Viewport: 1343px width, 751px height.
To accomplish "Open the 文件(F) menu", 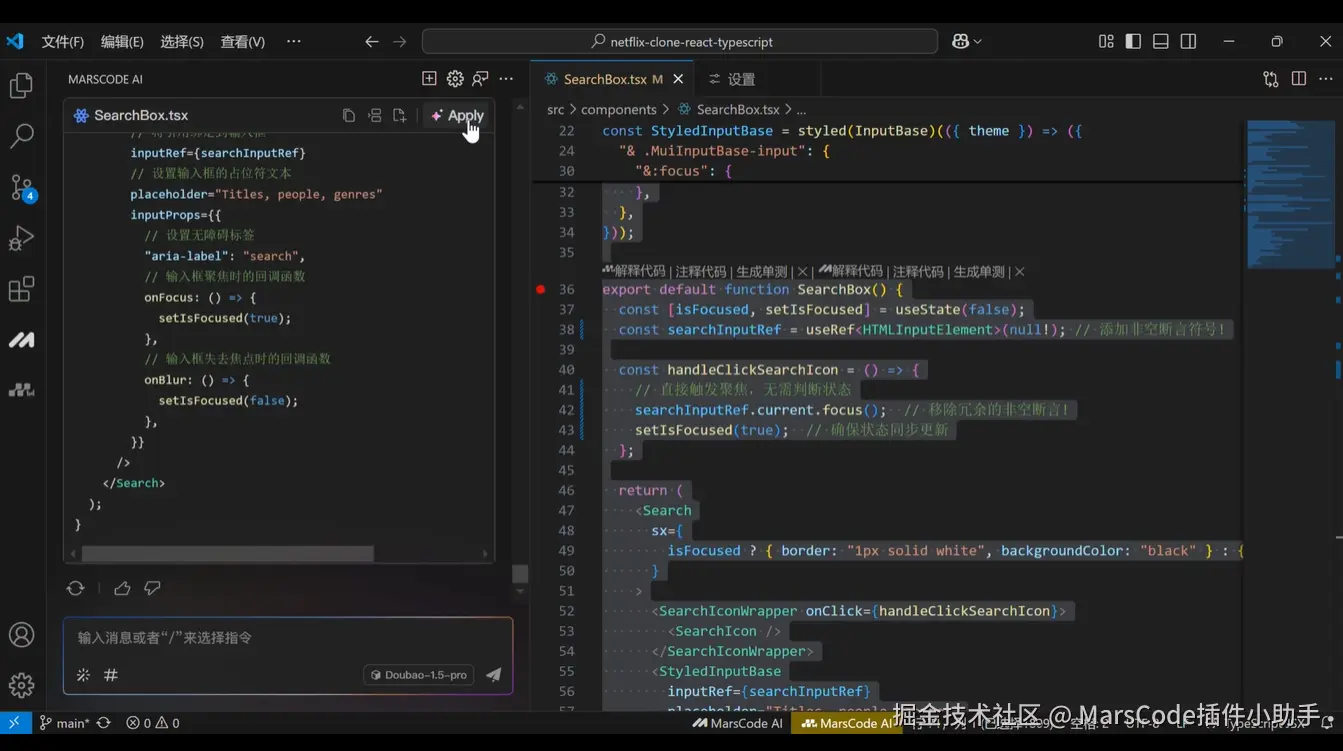I will click(x=62, y=41).
